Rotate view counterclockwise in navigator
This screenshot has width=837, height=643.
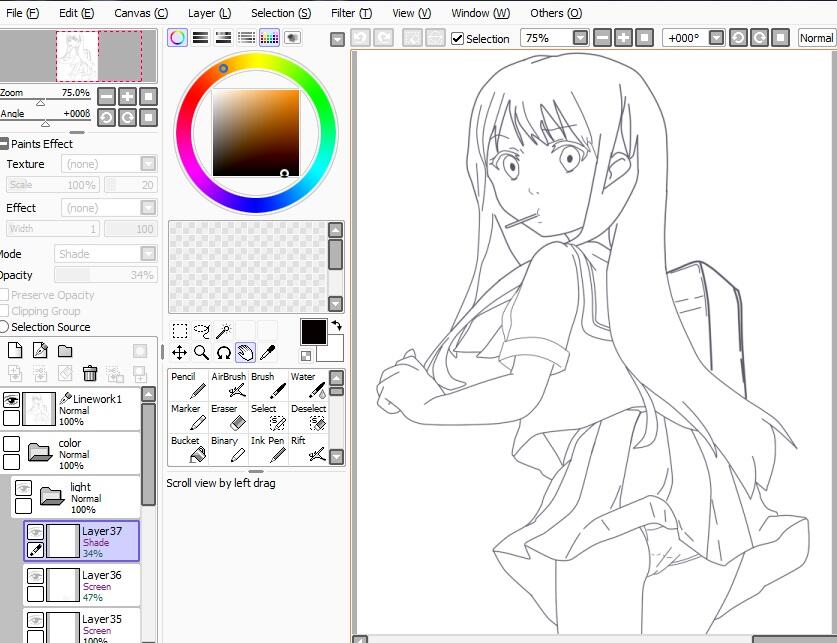click(x=107, y=117)
